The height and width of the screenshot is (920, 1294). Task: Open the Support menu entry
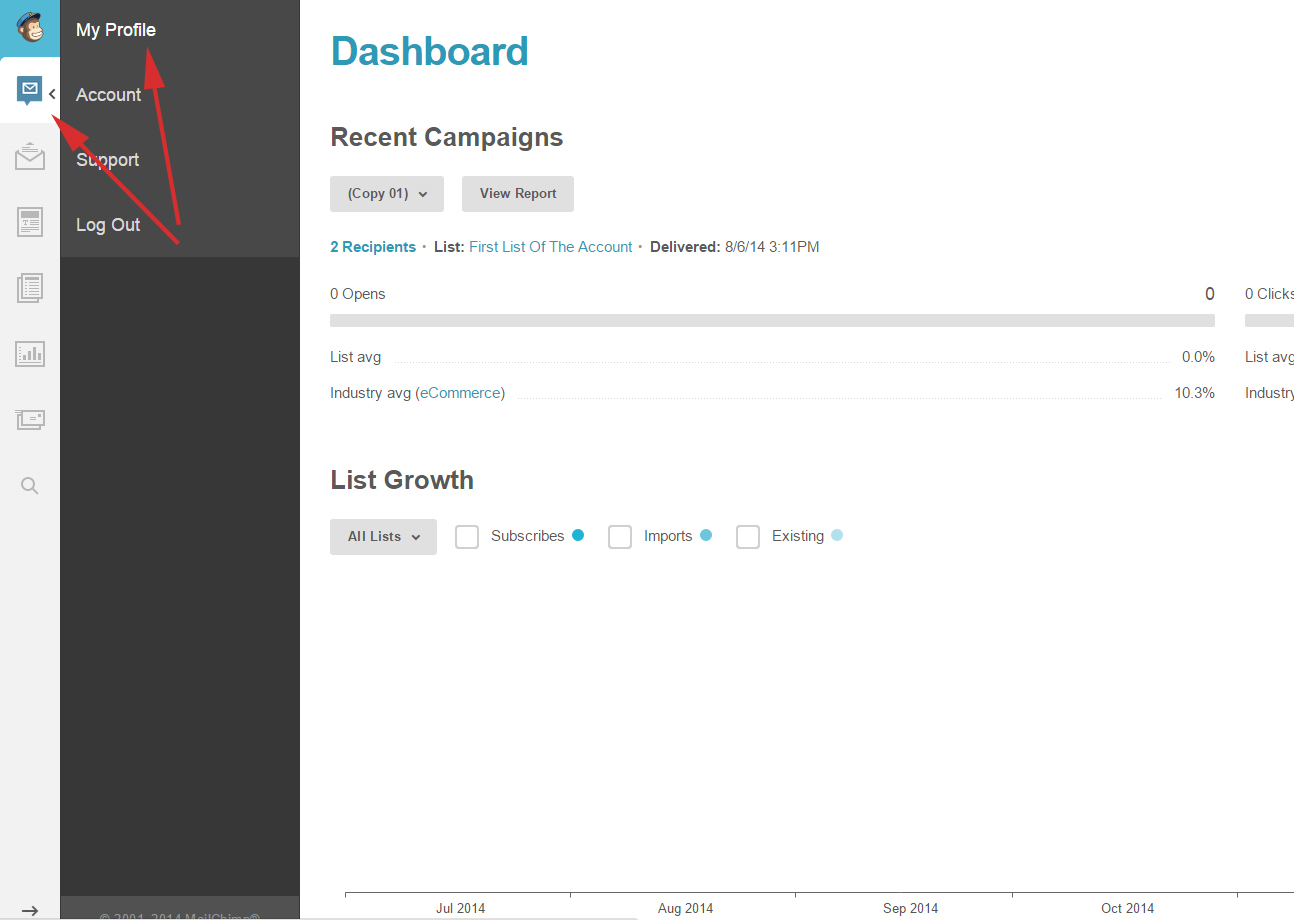[107, 160]
